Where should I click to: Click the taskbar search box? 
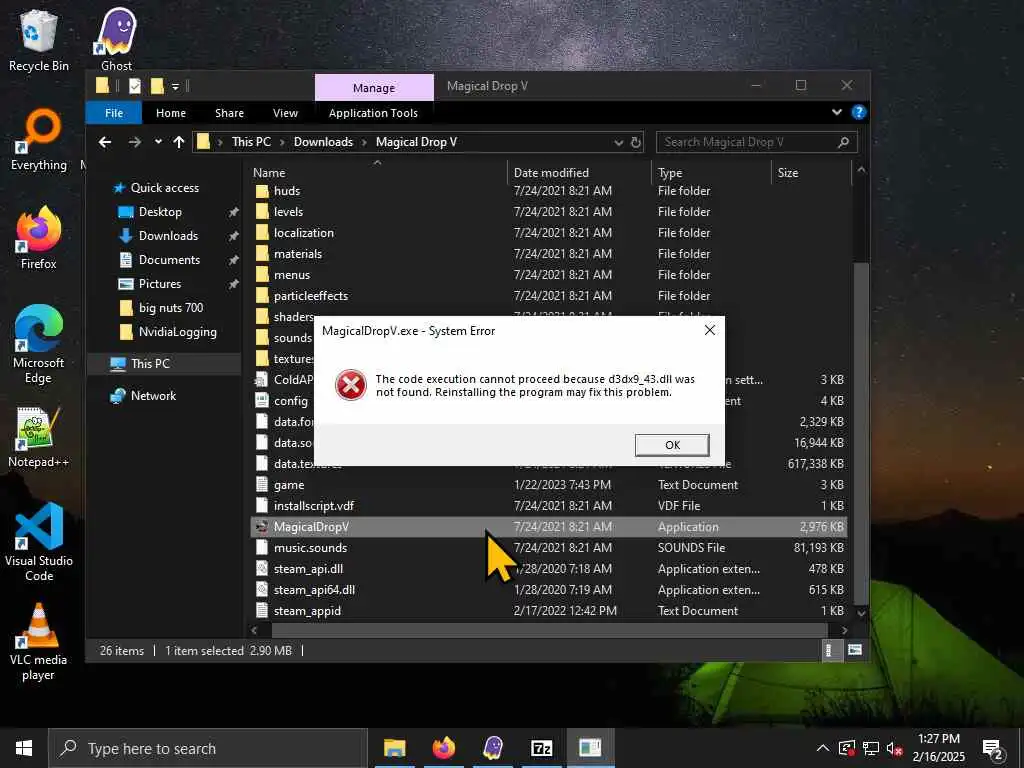208,748
